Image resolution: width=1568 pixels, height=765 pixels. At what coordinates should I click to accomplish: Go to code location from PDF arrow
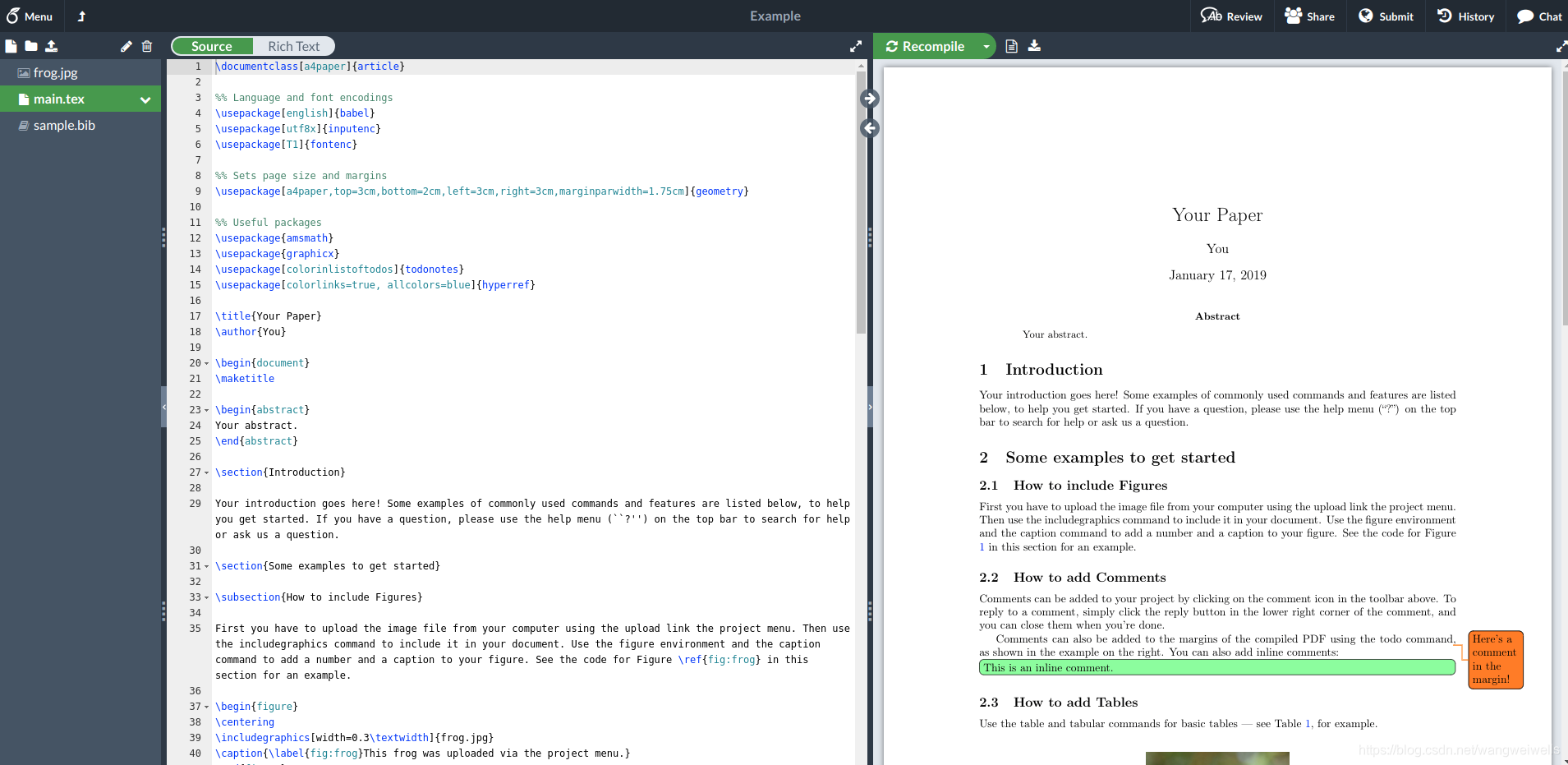870,128
